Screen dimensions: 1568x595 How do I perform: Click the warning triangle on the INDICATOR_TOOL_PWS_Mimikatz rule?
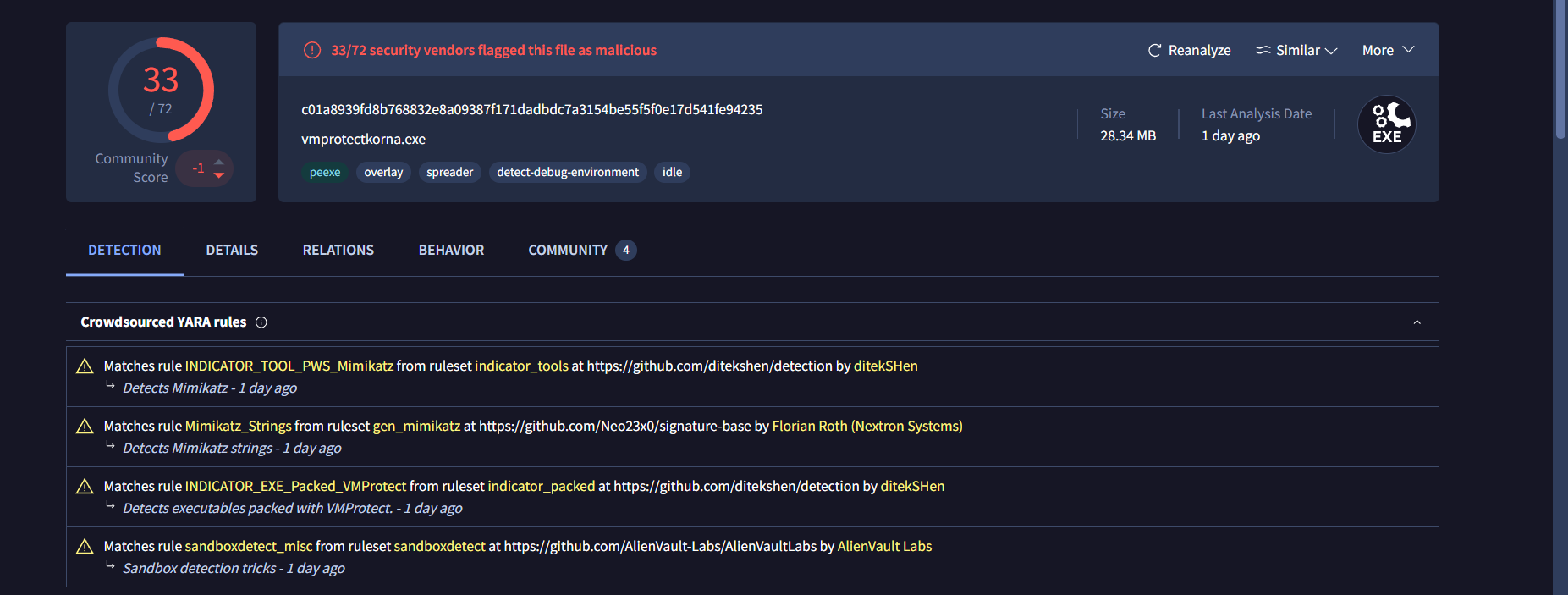coord(85,366)
